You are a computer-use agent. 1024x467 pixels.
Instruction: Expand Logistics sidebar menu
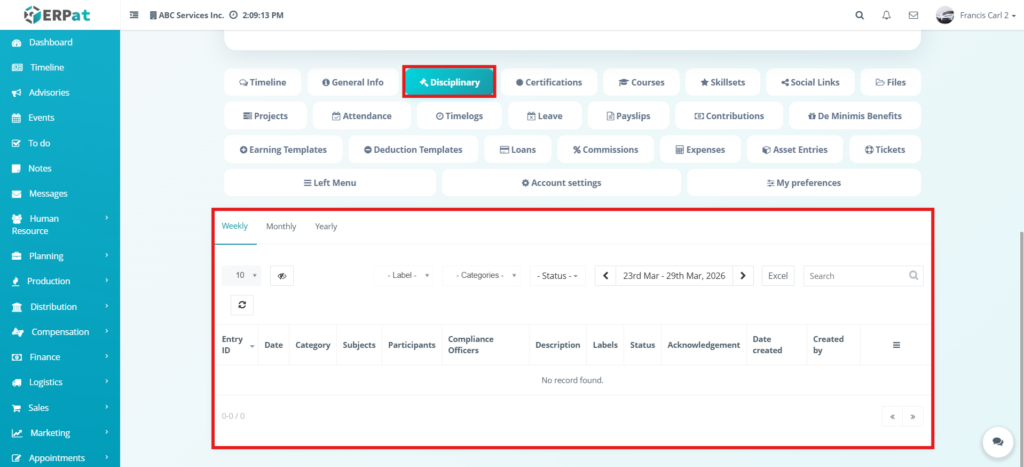point(59,382)
